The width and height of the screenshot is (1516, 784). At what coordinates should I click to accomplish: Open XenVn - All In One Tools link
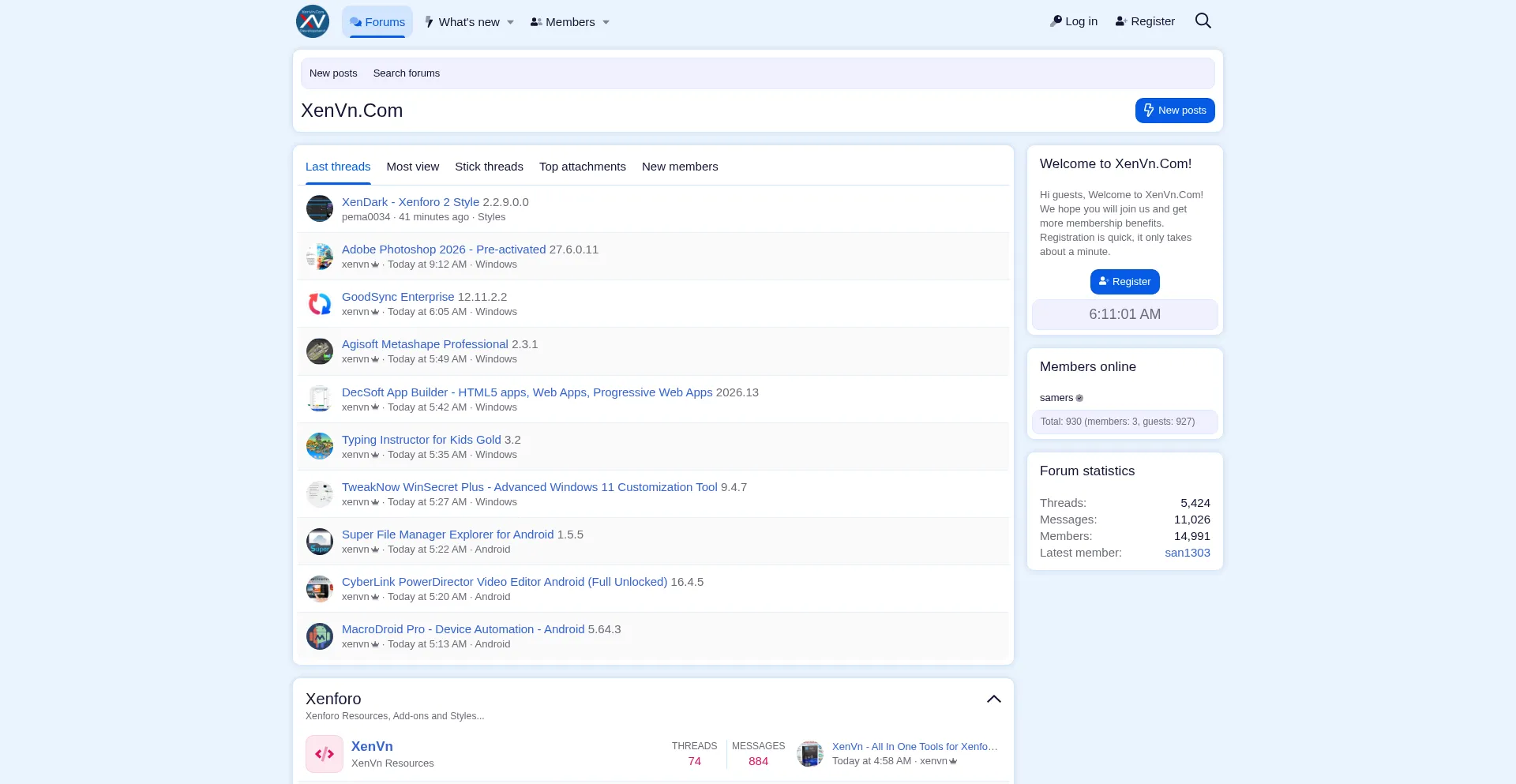[x=915, y=747]
